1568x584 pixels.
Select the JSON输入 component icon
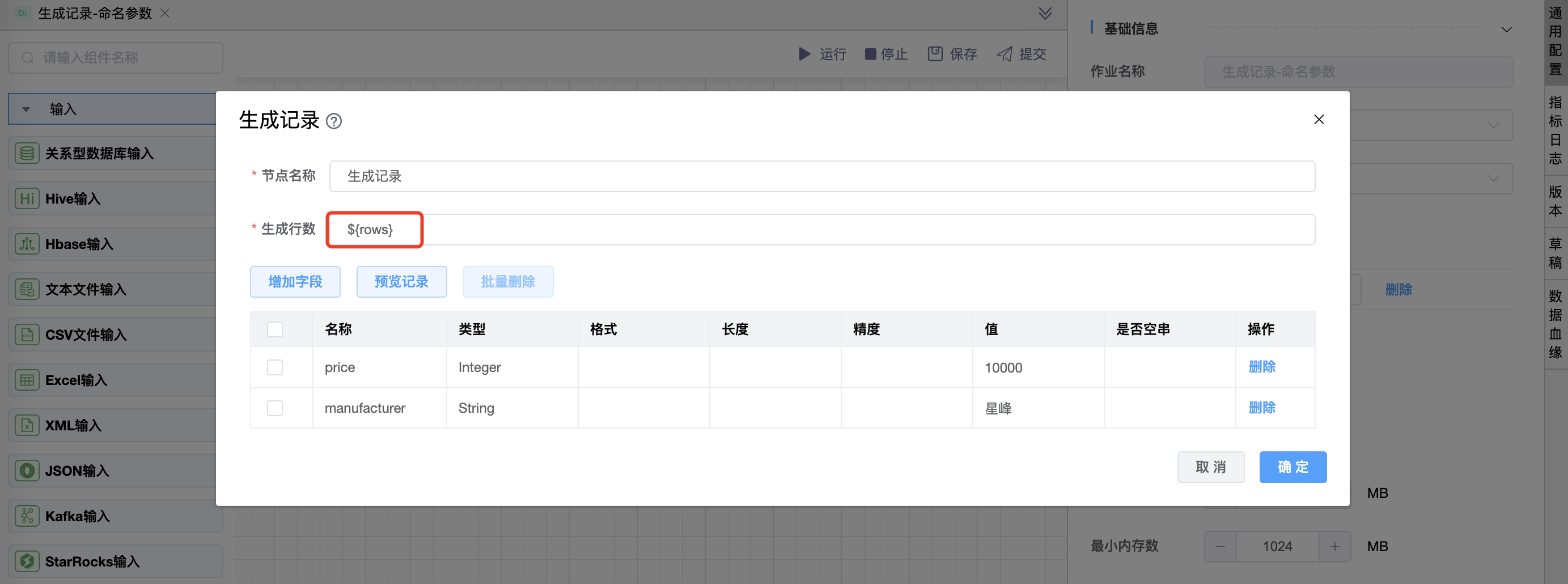27,470
